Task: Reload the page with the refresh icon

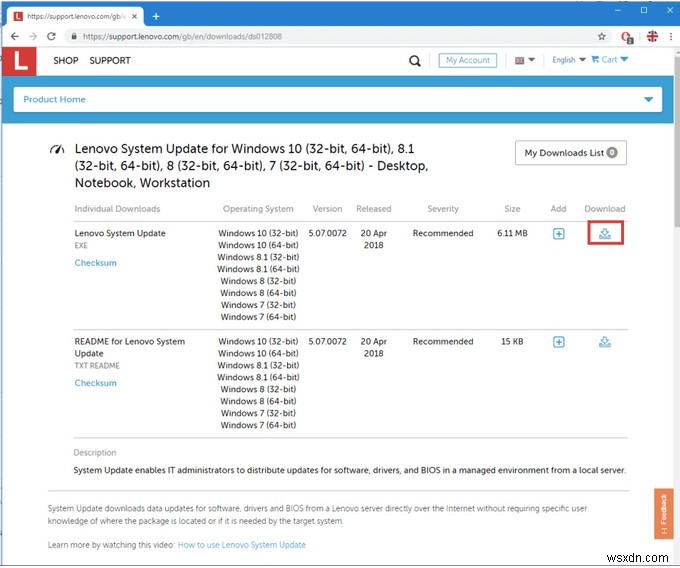Action: [51, 36]
